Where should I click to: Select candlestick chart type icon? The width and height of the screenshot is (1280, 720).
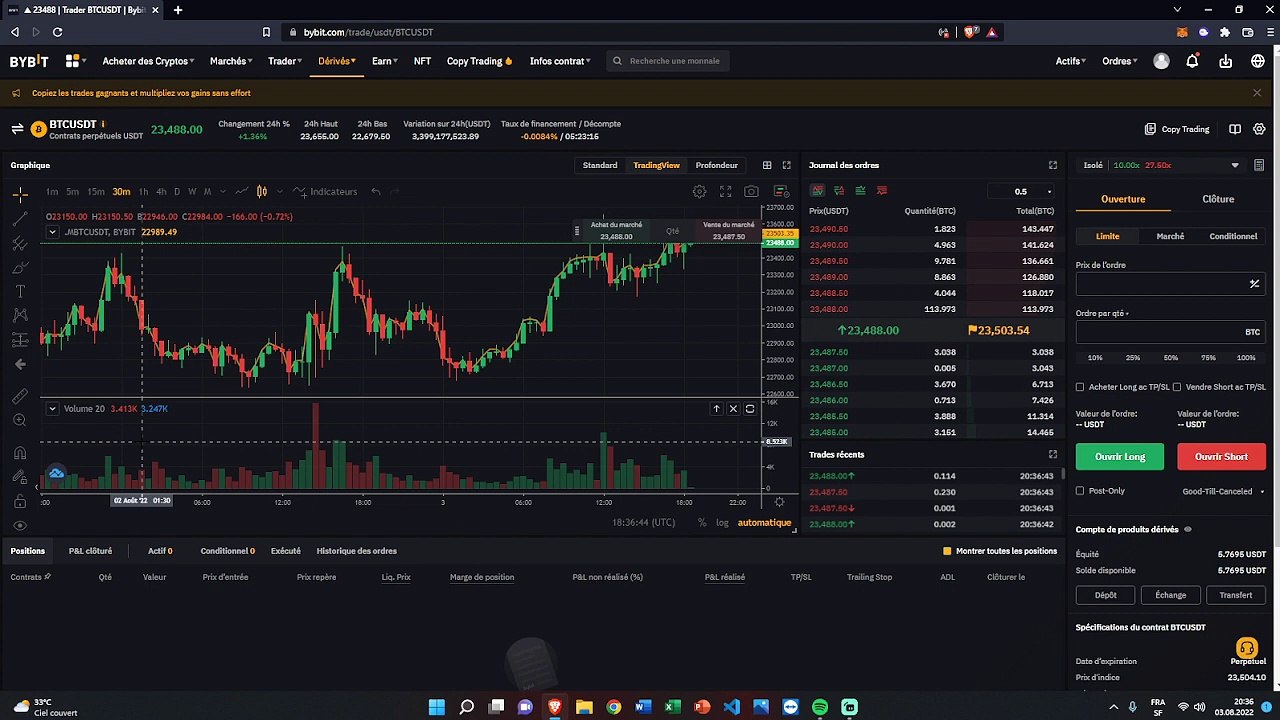[262, 191]
